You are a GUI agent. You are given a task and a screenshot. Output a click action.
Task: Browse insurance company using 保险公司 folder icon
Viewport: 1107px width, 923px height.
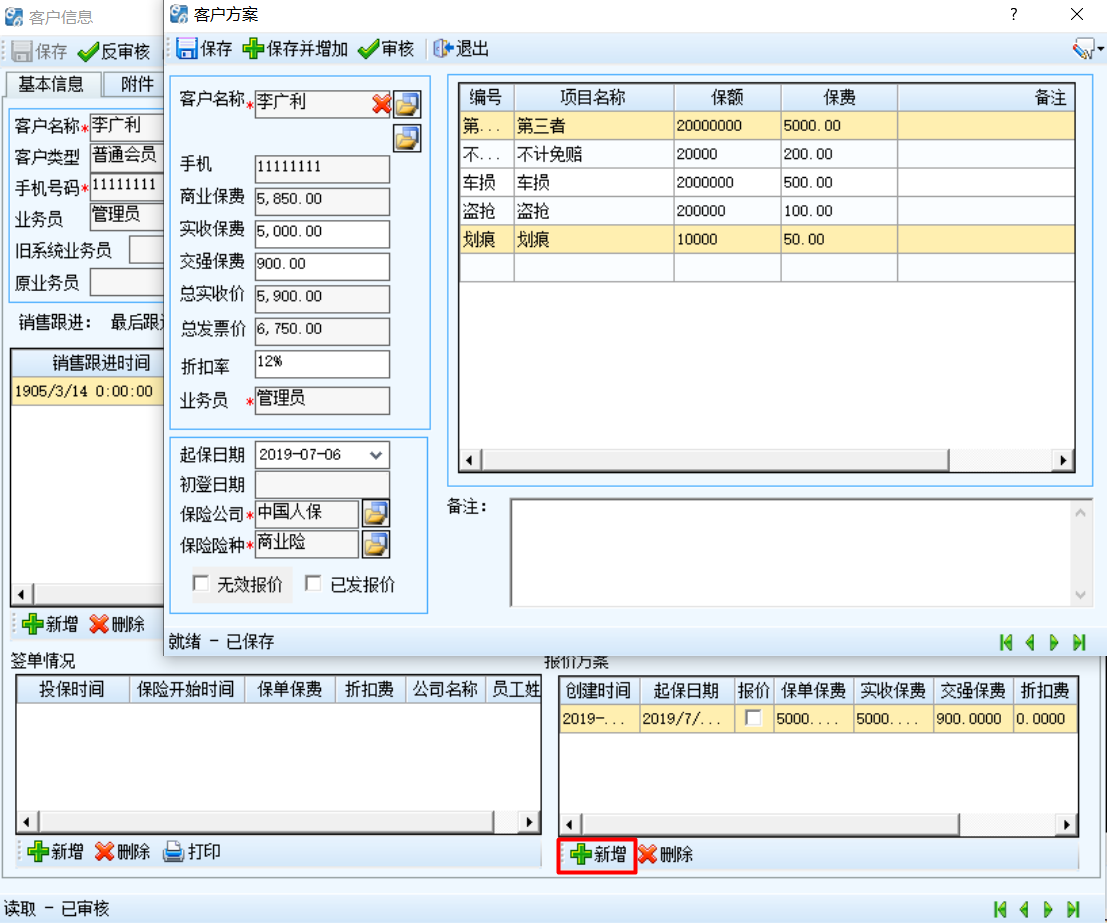pos(376,513)
